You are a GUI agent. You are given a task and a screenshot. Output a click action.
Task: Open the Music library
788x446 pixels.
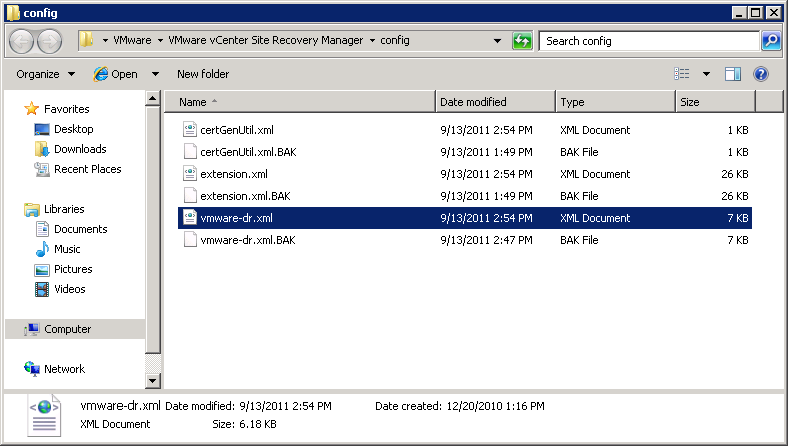pos(67,249)
